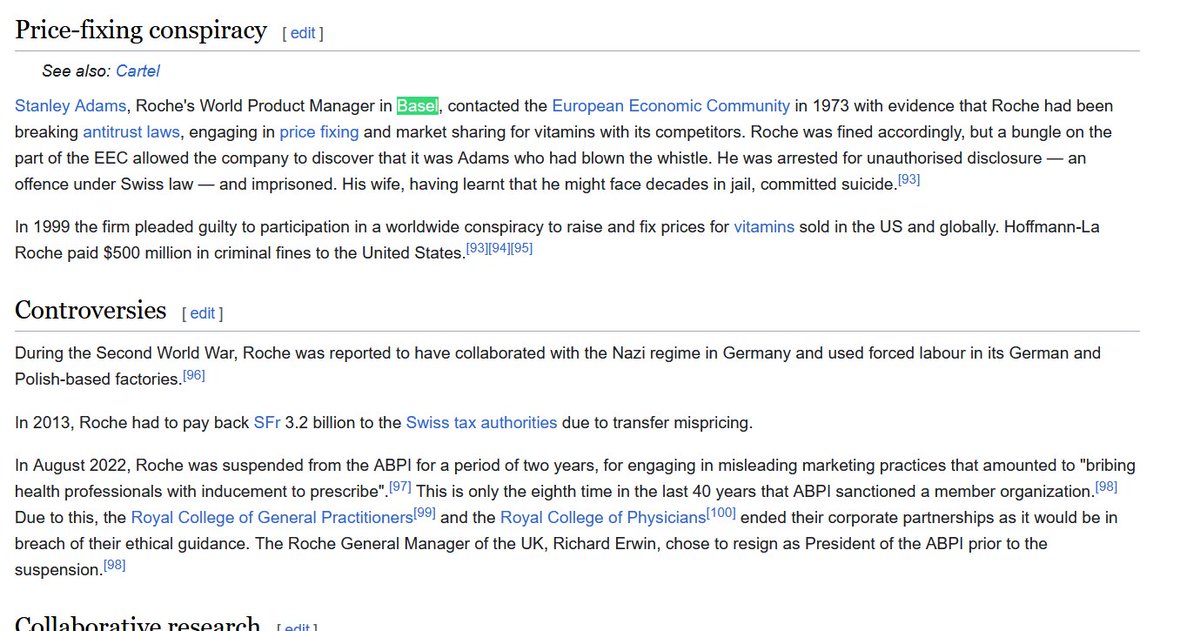This screenshot has width=1200, height=631.
Task: Jump to citation 97 reference
Action: click(x=400, y=487)
